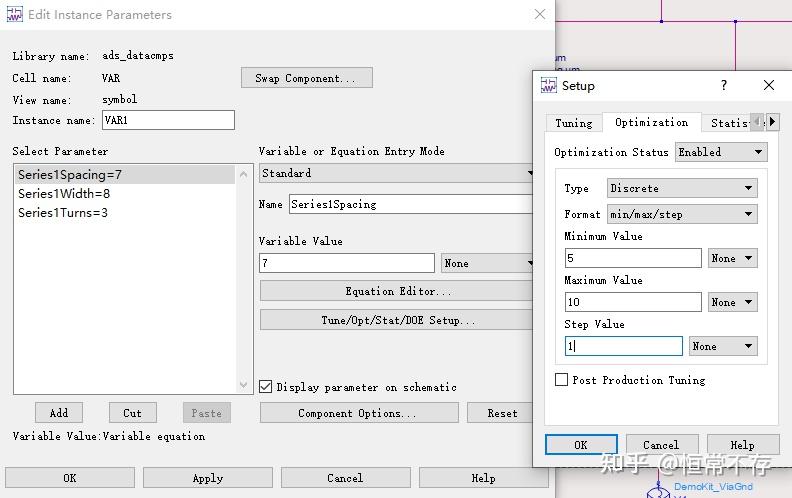
Task: Click the Maximum Value input field
Action: coord(632,302)
